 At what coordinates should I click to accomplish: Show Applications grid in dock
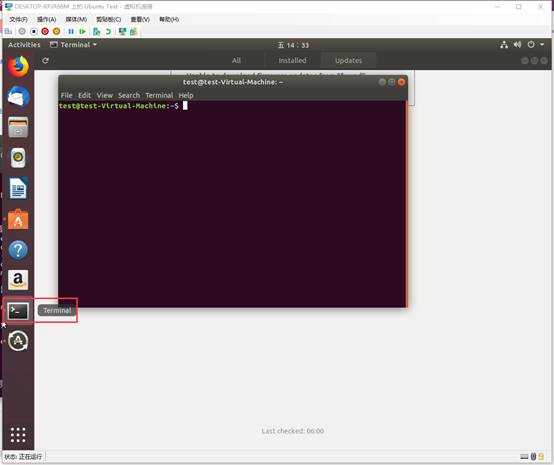18,435
